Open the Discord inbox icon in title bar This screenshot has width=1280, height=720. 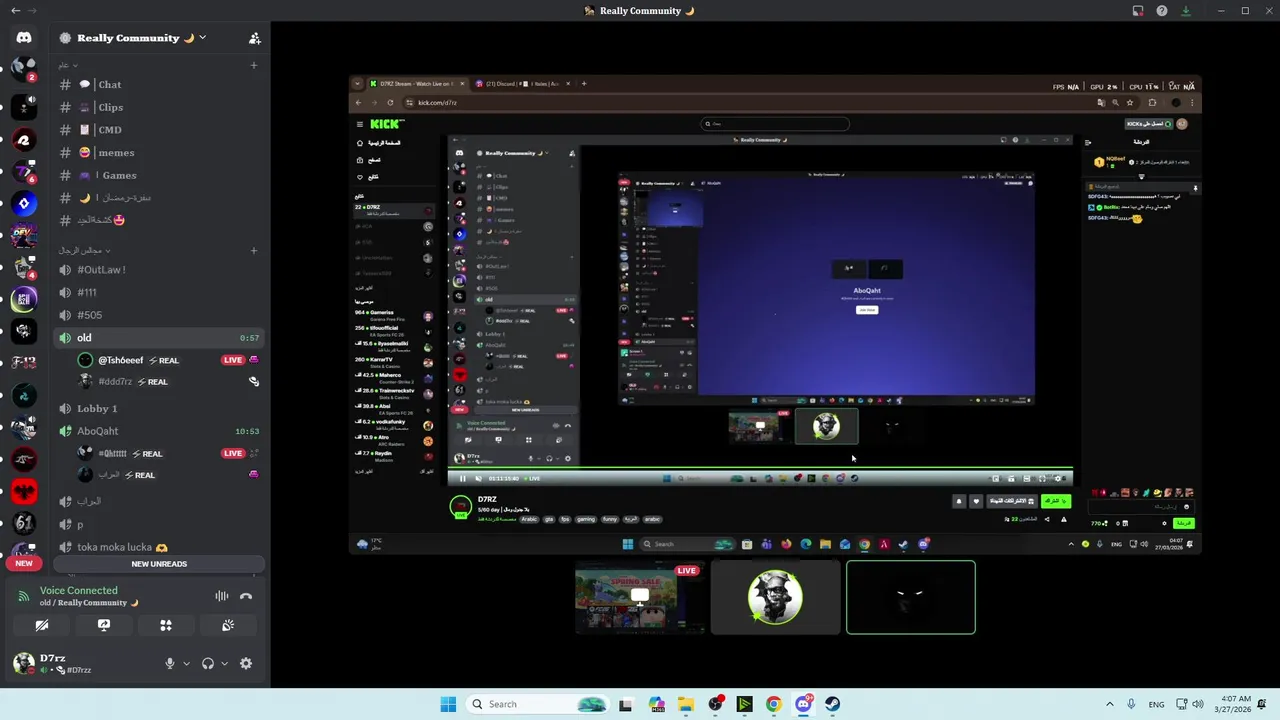[x=1138, y=11]
